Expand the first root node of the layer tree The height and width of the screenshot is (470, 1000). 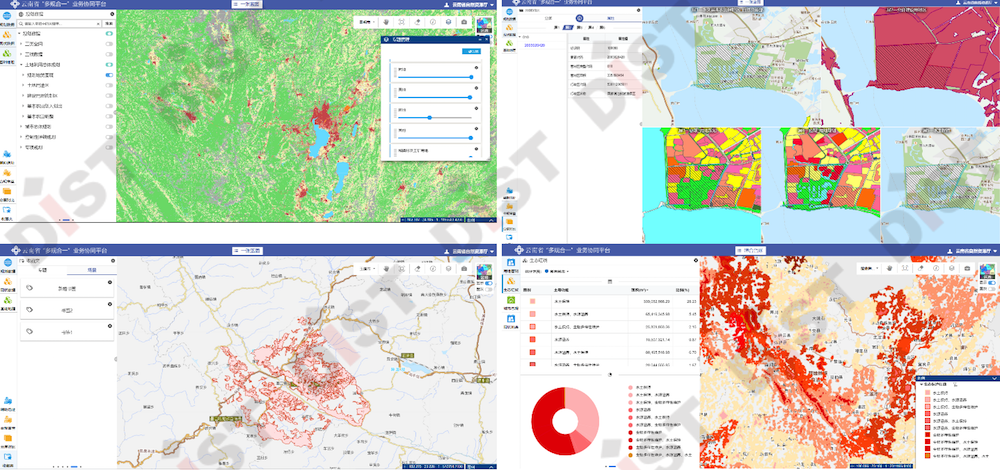(23, 33)
